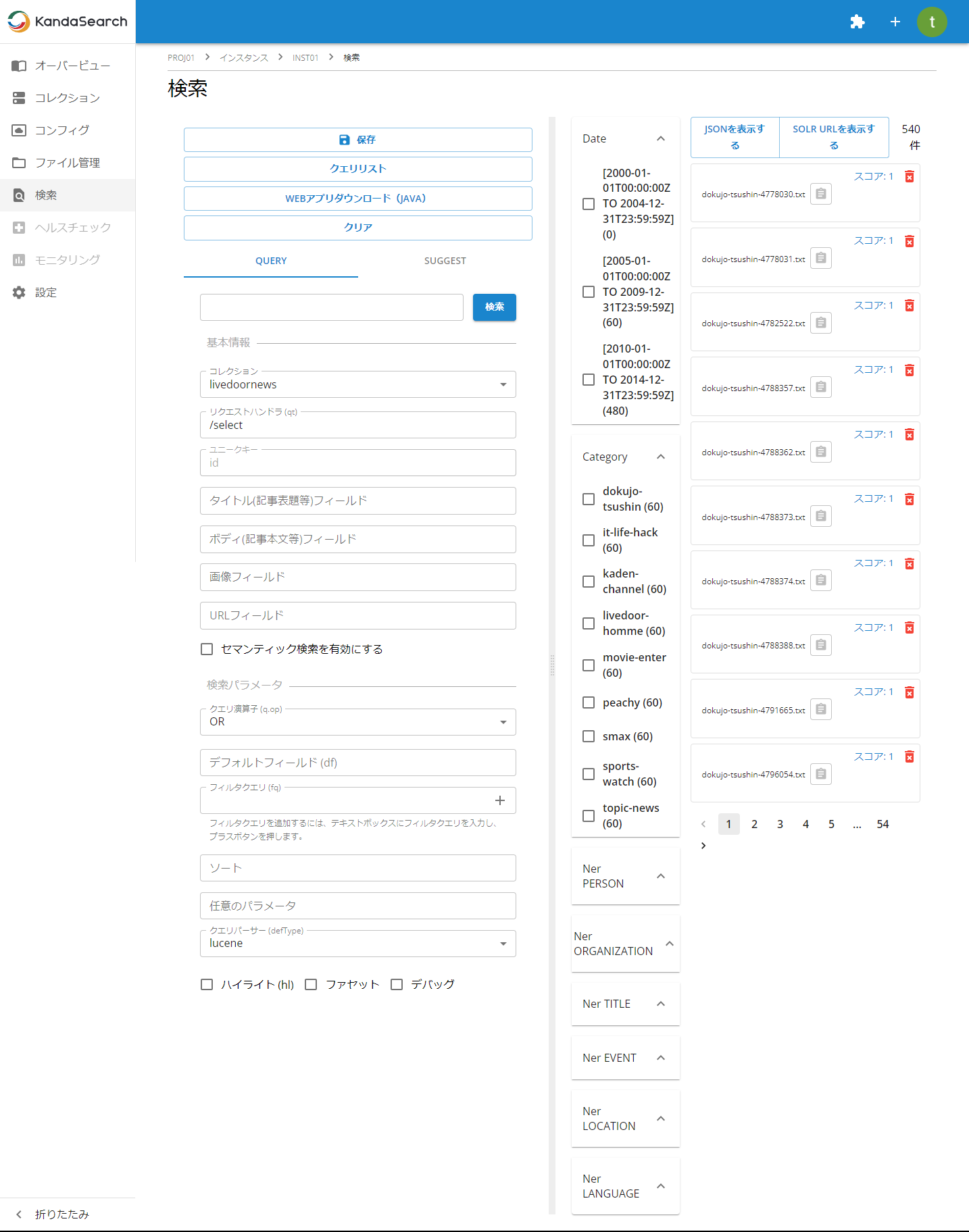Open ファイル管理 in sidebar
Viewport: 969px width, 1232px height.
(68, 163)
